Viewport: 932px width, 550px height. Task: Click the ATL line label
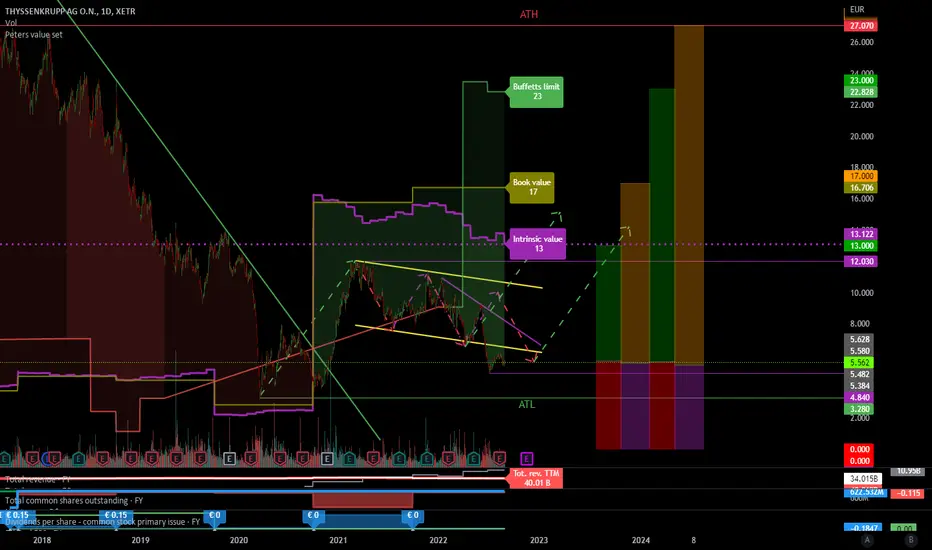coord(527,404)
